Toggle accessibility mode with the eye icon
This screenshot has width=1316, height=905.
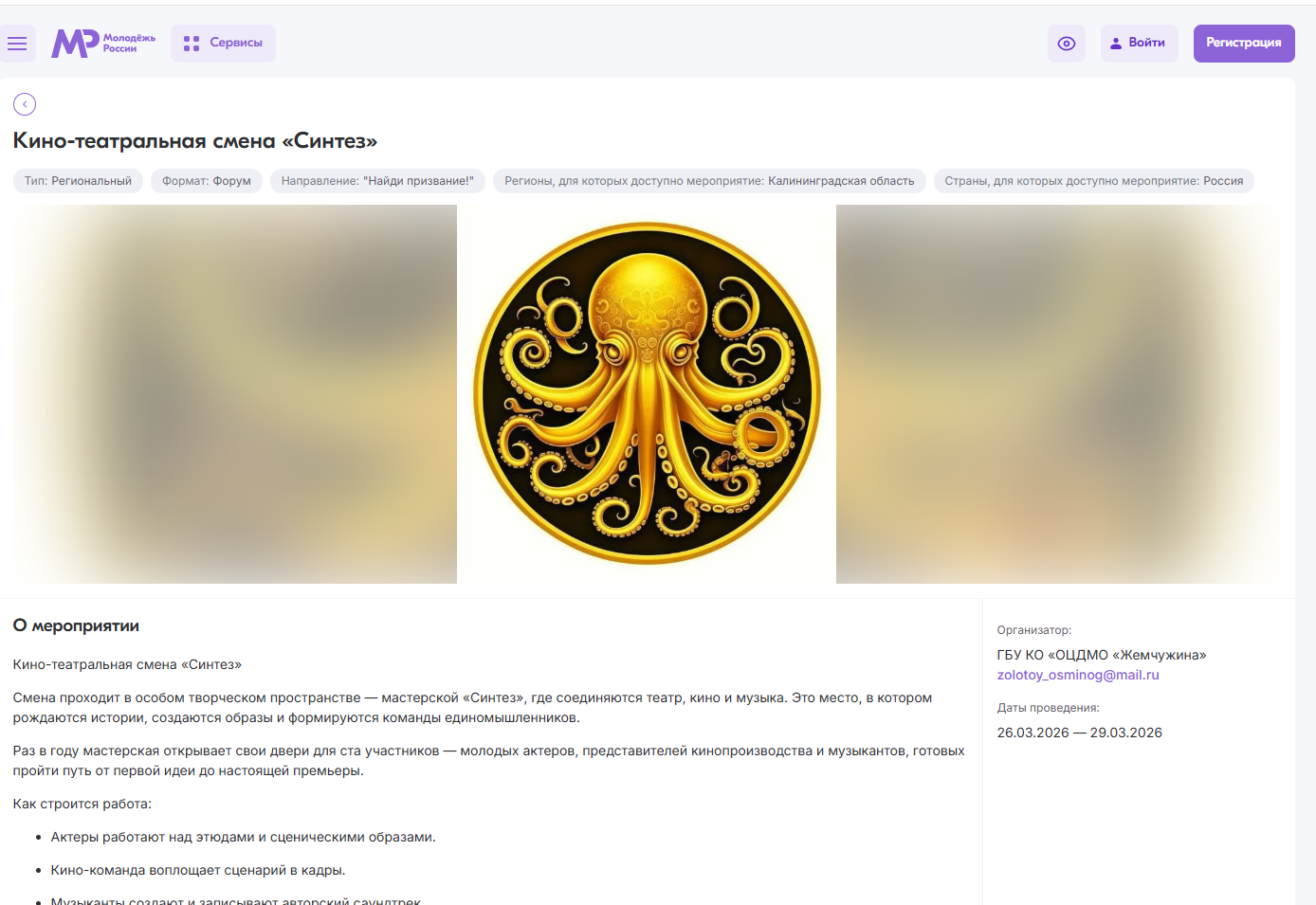tap(1066, 44)
